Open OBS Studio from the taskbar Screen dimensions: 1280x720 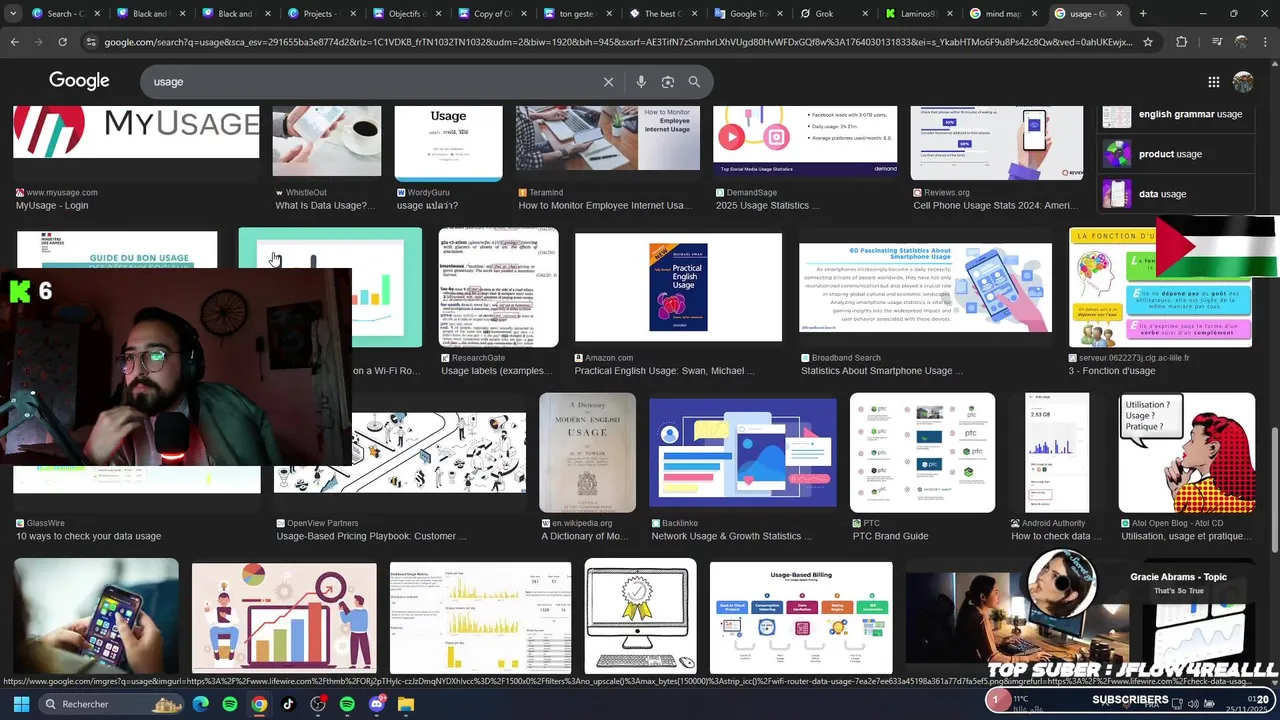318,704
